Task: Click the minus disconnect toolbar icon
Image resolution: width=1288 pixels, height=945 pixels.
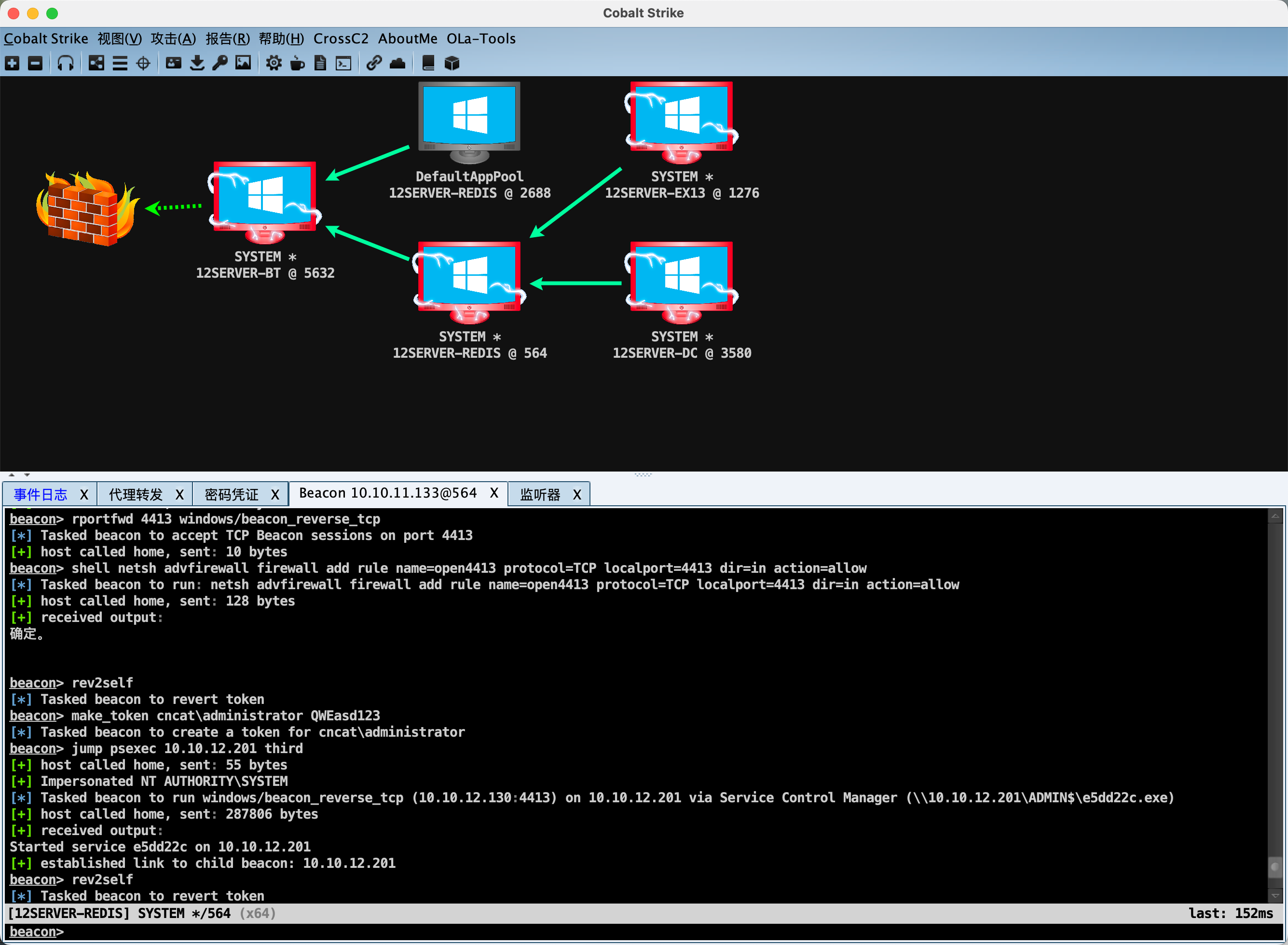Action: (x=35, y=63)
